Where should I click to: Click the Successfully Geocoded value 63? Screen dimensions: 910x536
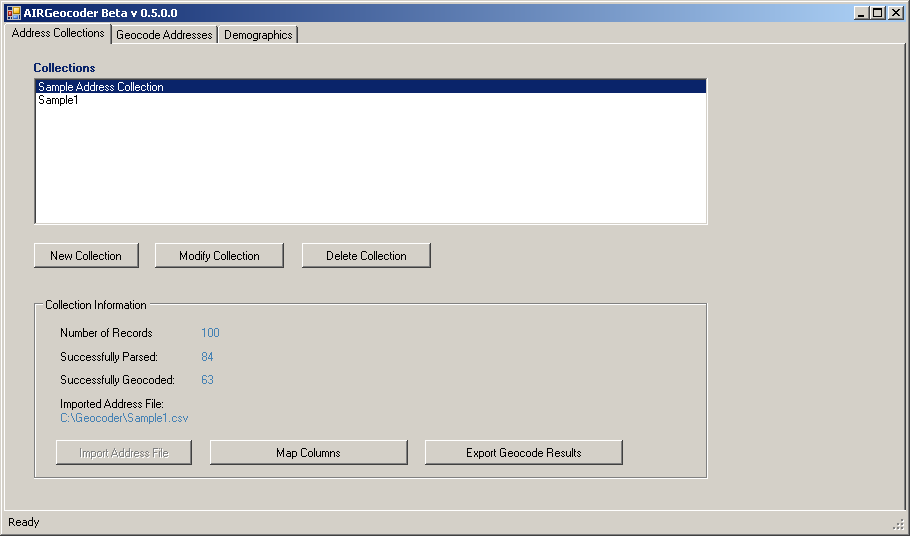pos(207,379)
